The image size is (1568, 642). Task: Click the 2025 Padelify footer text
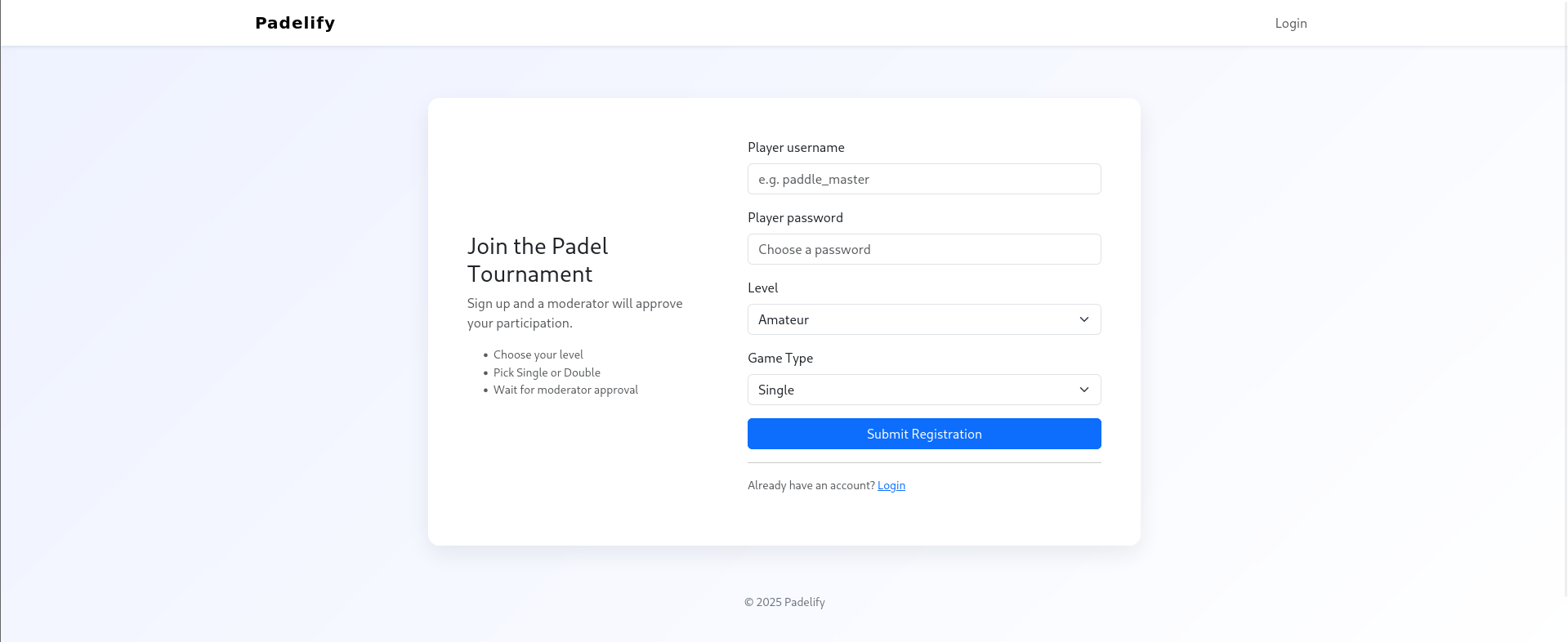pyautogui.click(x=784, y=602)
